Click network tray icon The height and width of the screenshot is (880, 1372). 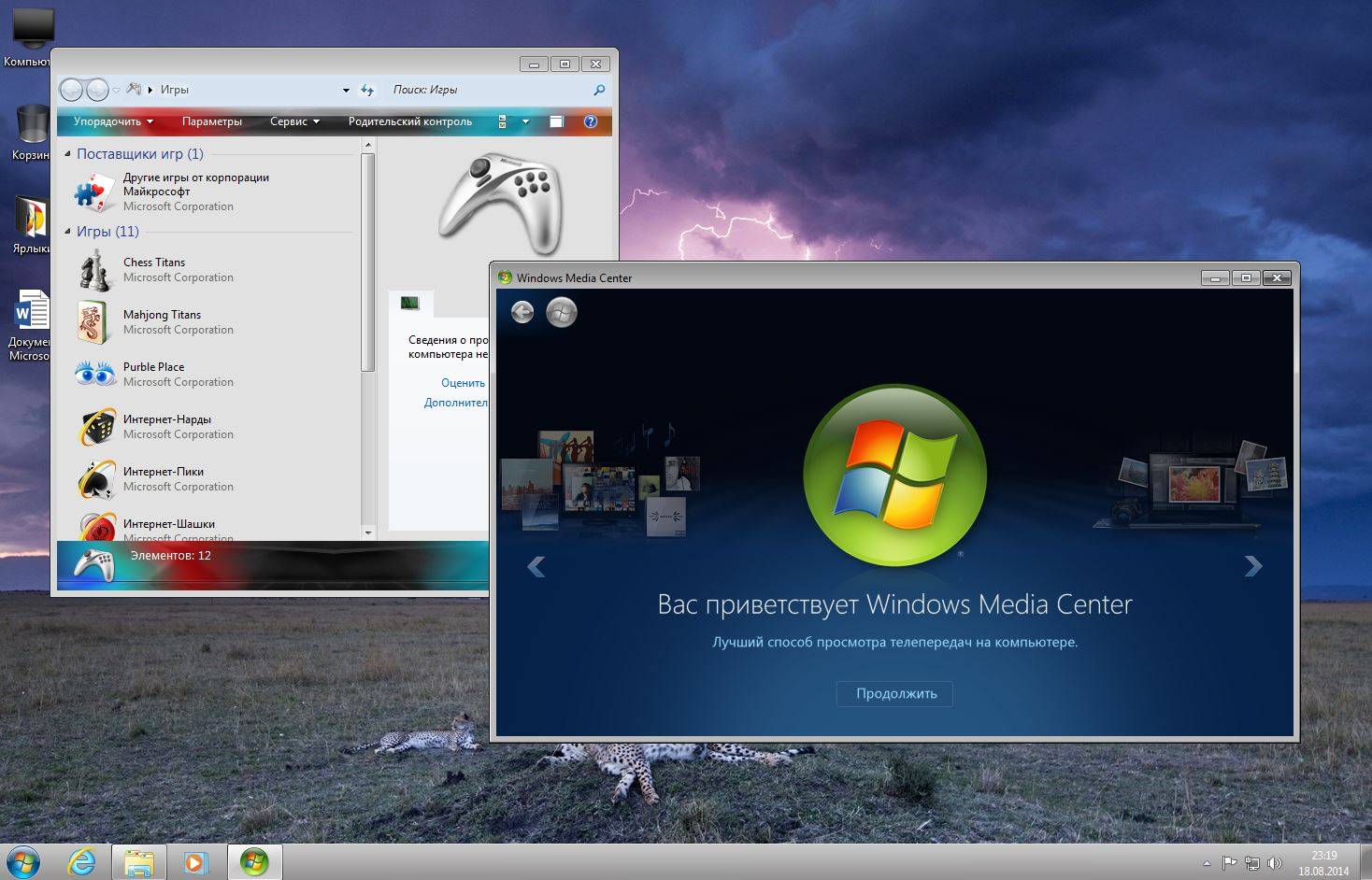point(1252,863)
